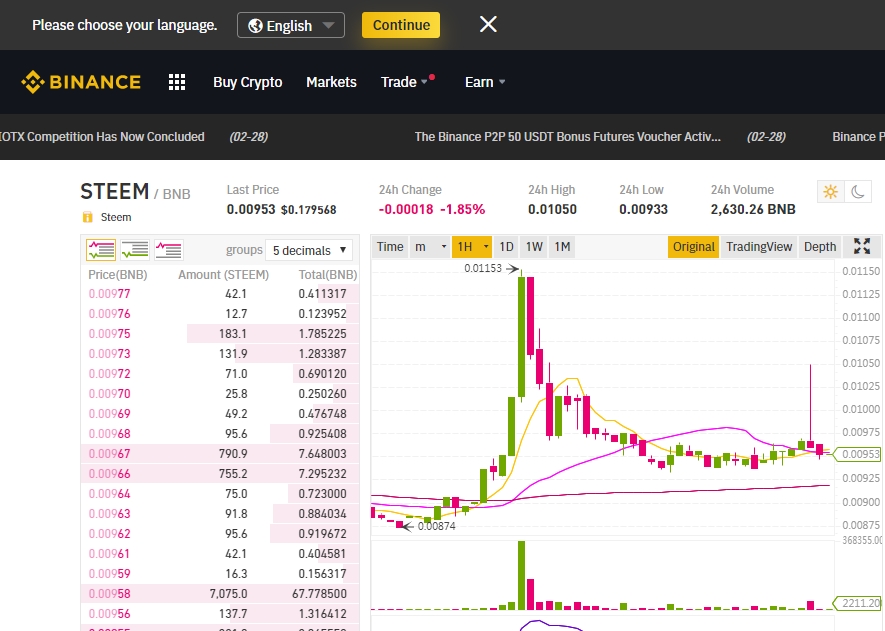Select sell order at price 0.00959

pos(220,574)
